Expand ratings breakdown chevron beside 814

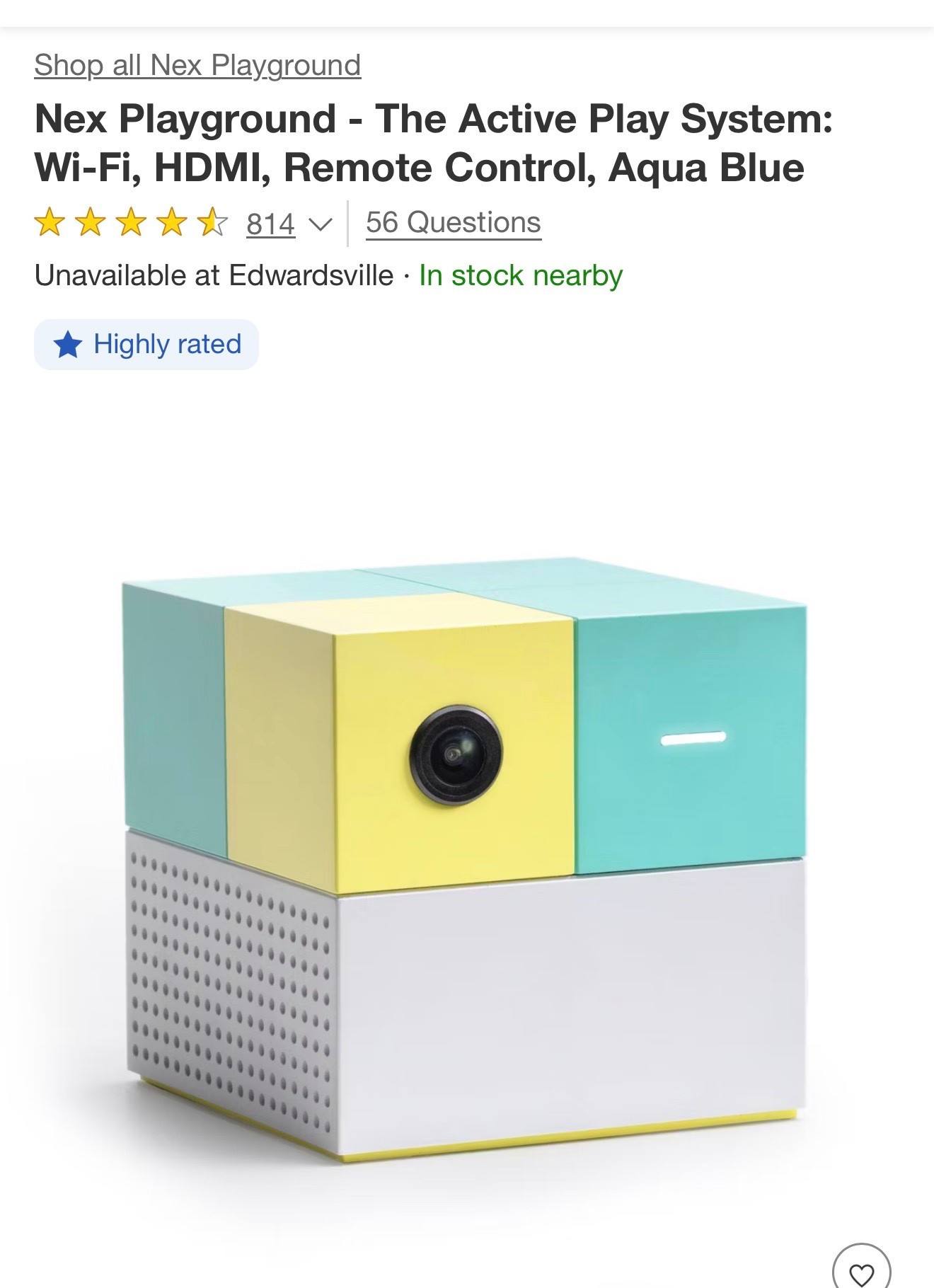pyautogui.click(x=320, y=224)
